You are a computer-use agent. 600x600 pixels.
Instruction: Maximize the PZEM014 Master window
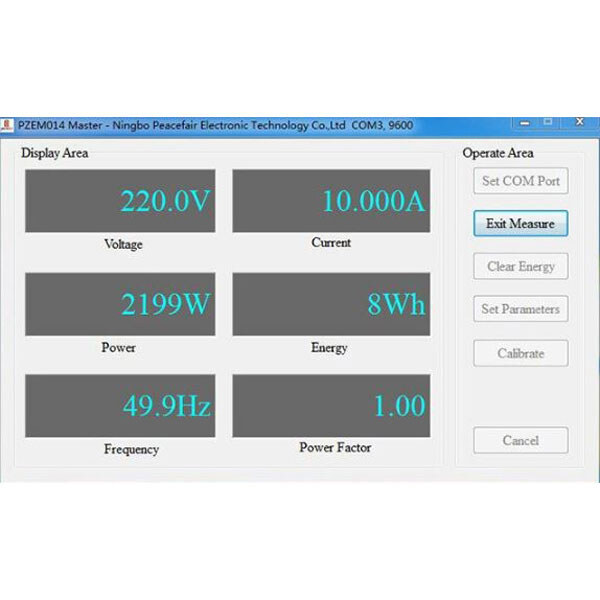(548, 122)
